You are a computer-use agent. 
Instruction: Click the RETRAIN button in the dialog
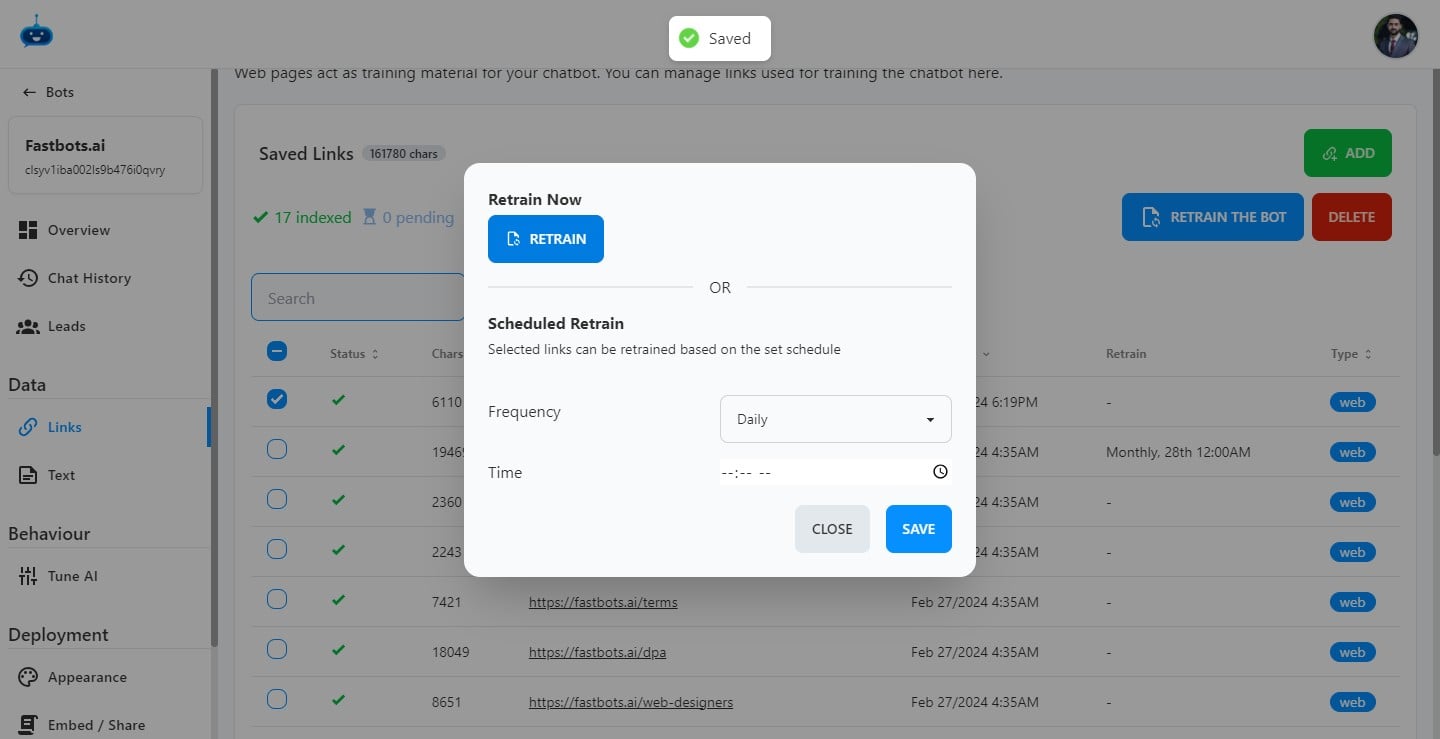pyautogui.click(x=545, y=239)
